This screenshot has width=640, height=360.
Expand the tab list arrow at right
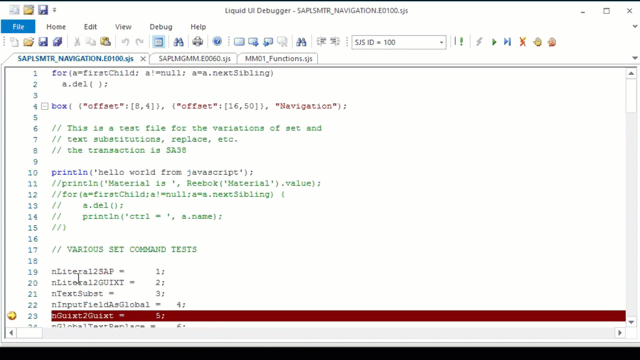tap(635, 58)
